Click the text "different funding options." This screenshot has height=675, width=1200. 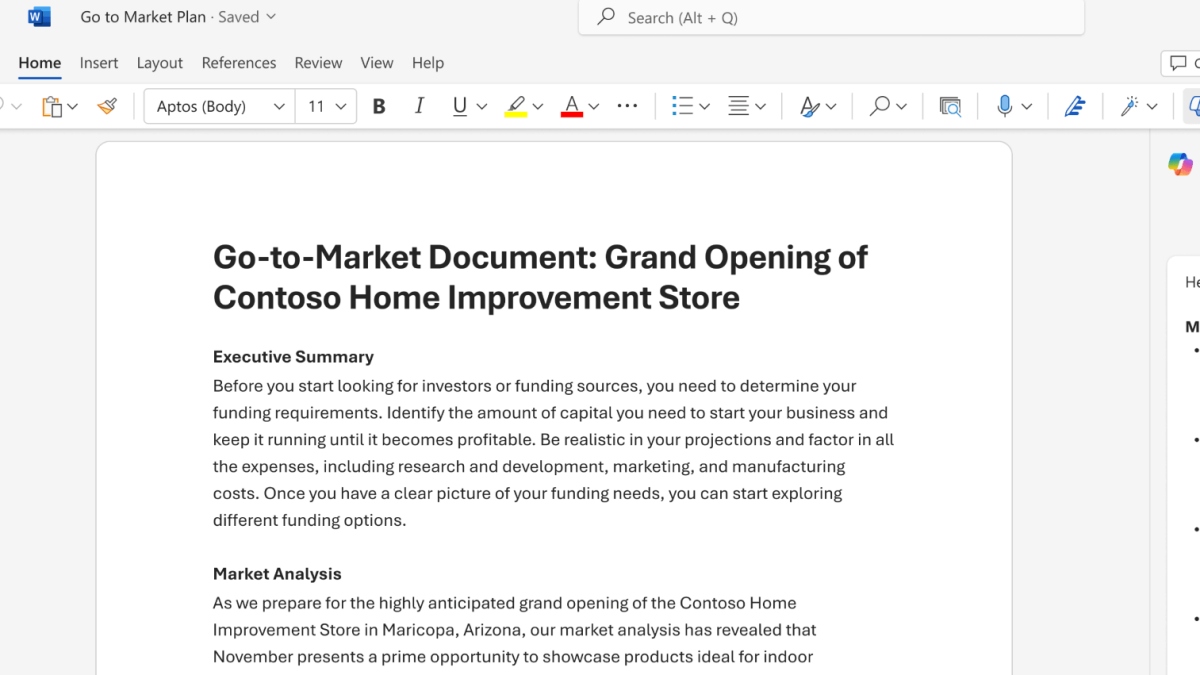coord(310,520)
